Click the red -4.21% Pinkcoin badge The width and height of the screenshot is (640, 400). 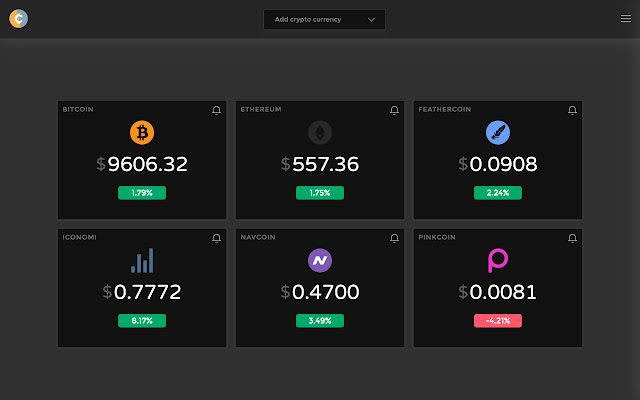(498, 321)
